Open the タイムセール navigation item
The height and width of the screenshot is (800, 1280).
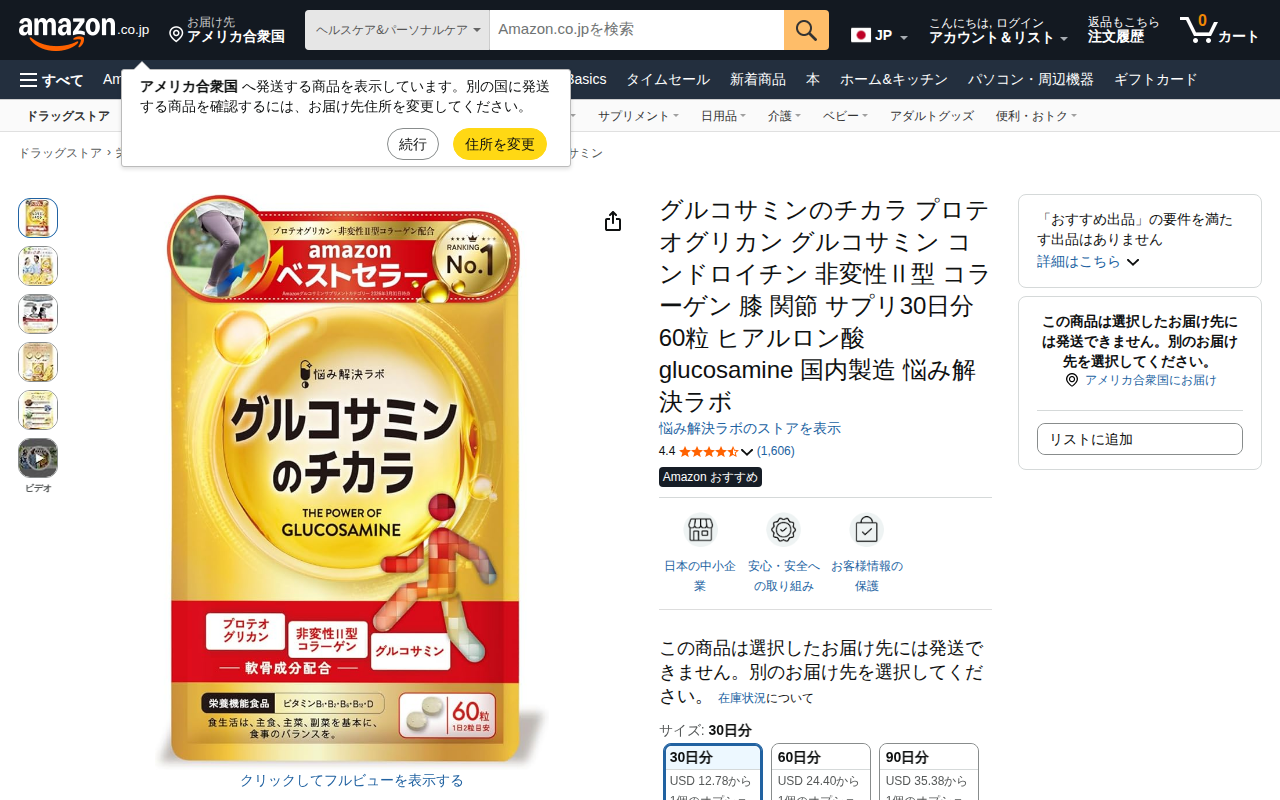(668, 80)
